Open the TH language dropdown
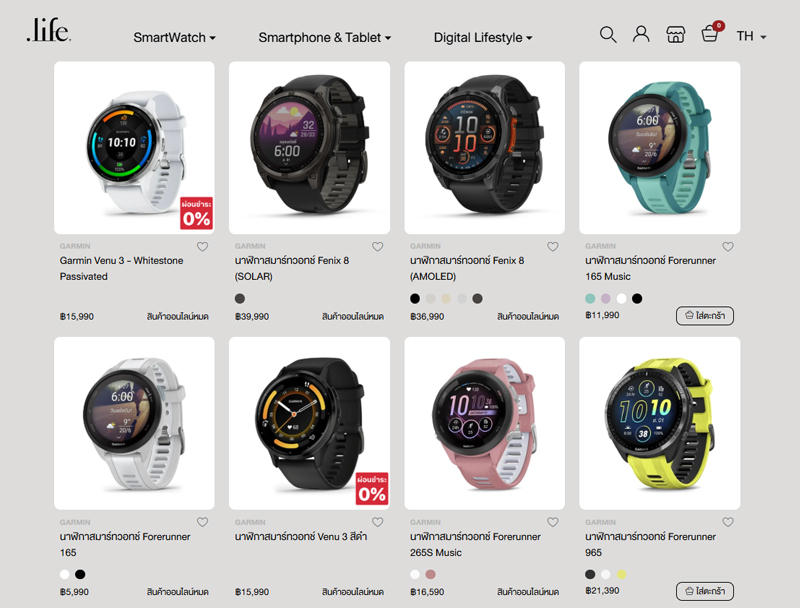 751,36
